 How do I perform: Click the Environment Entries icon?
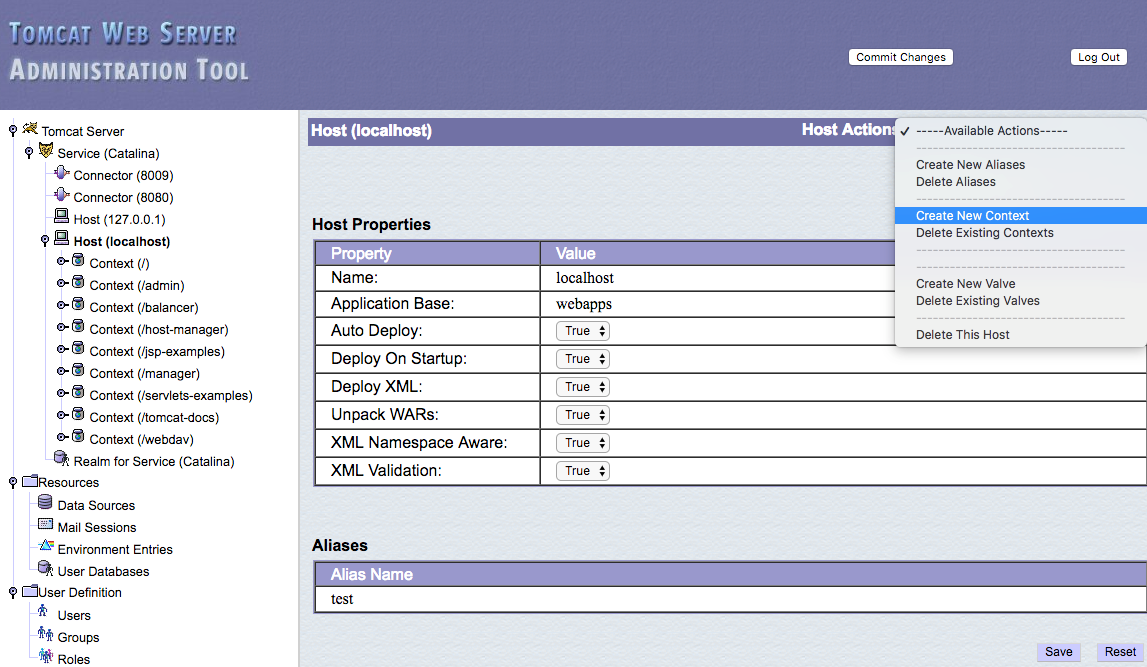pyautogui.click(x=45, y=547)
